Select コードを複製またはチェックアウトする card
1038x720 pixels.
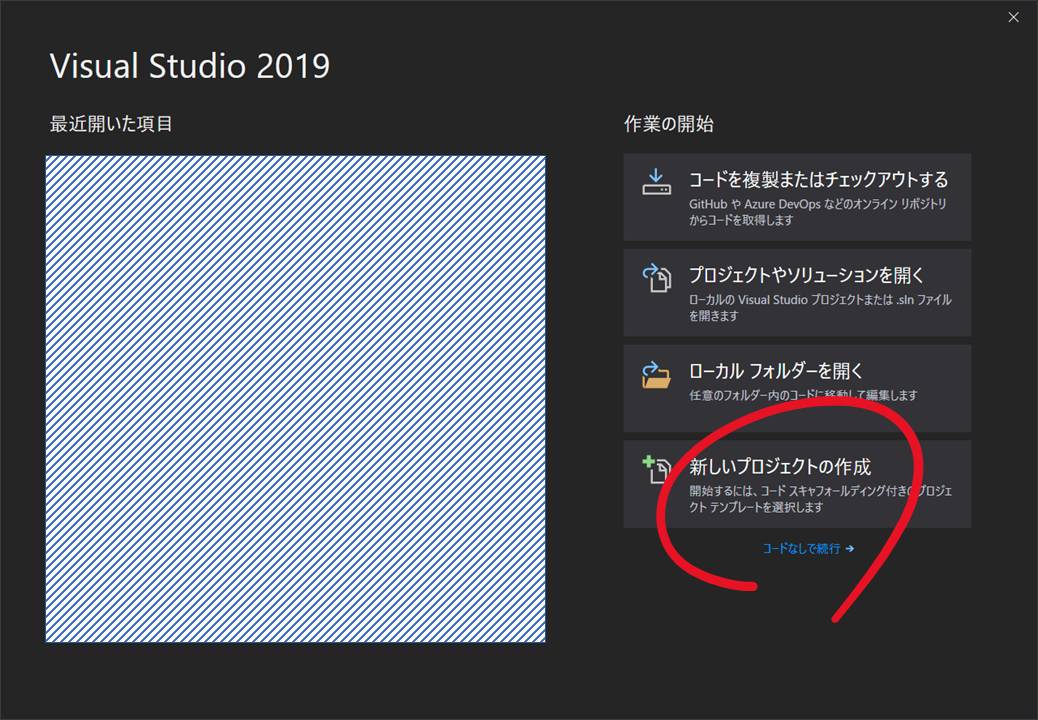click(x=797, y=197)
